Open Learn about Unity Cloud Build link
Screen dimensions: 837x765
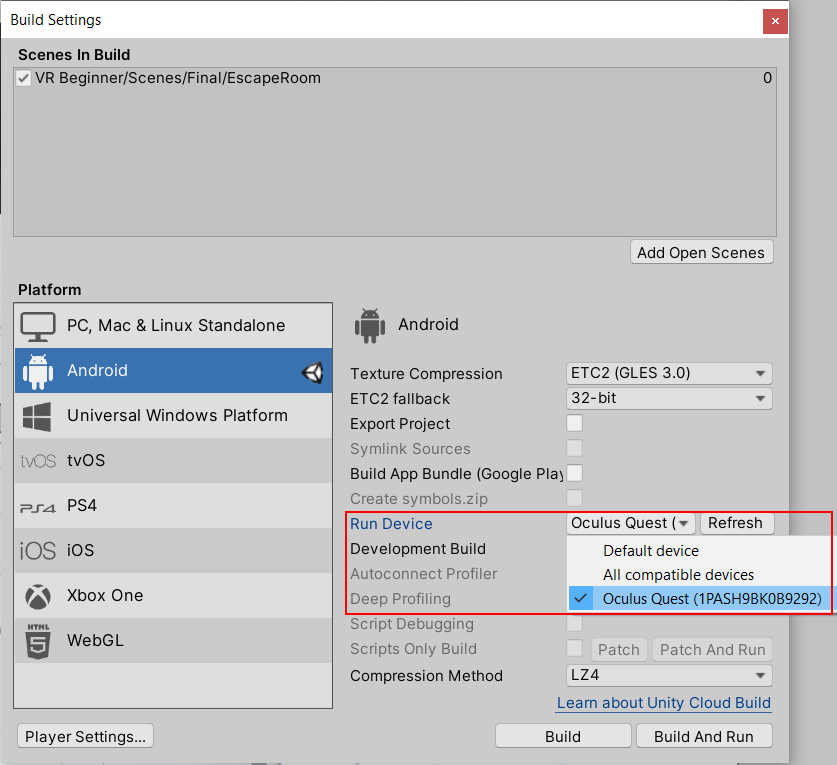coord(664,703)
